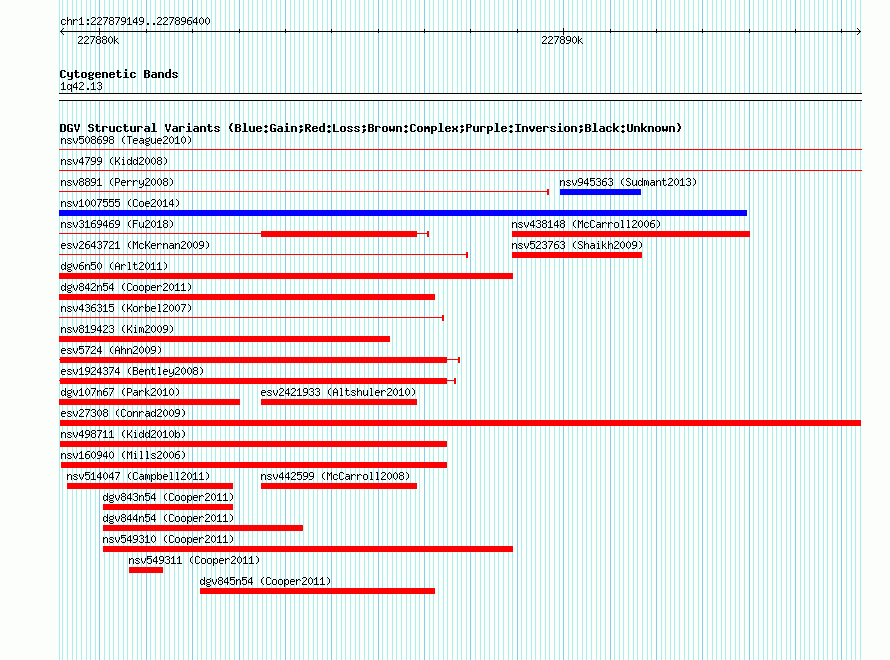
Task: Open nsv945363 (Sudmant2013) label
Action: (x=628, y=182)
